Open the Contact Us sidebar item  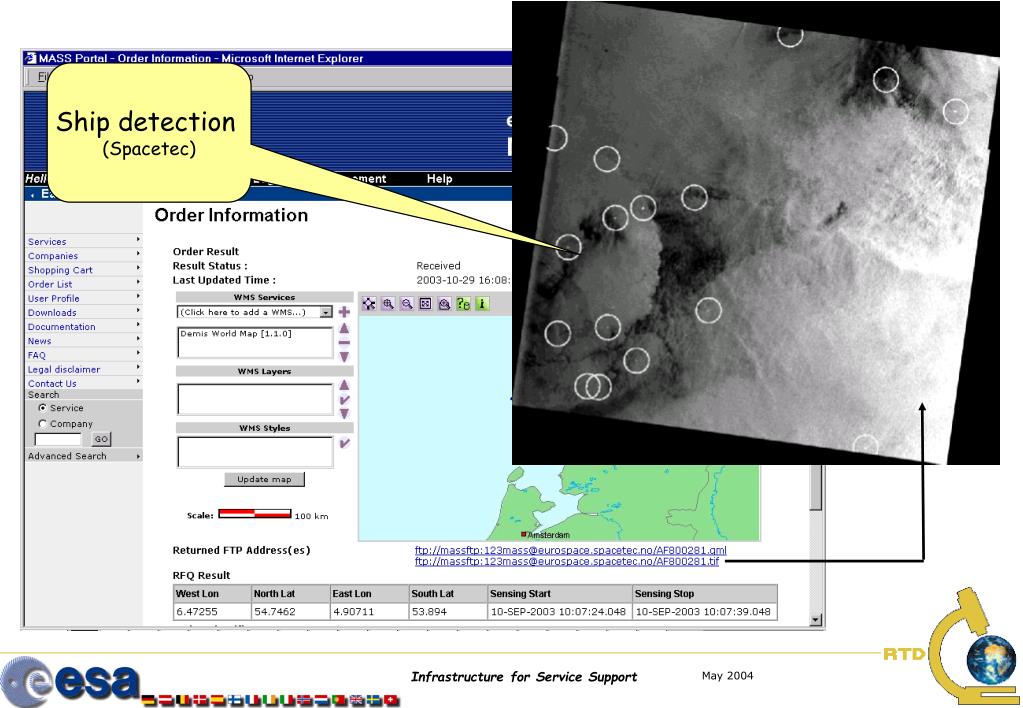[x=52, y=384]
